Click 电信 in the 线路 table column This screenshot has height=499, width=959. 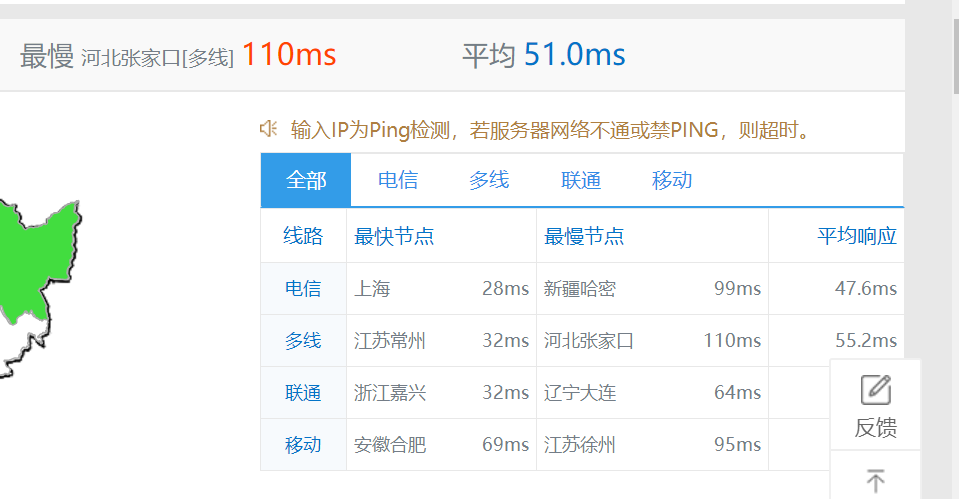(303, 289)
